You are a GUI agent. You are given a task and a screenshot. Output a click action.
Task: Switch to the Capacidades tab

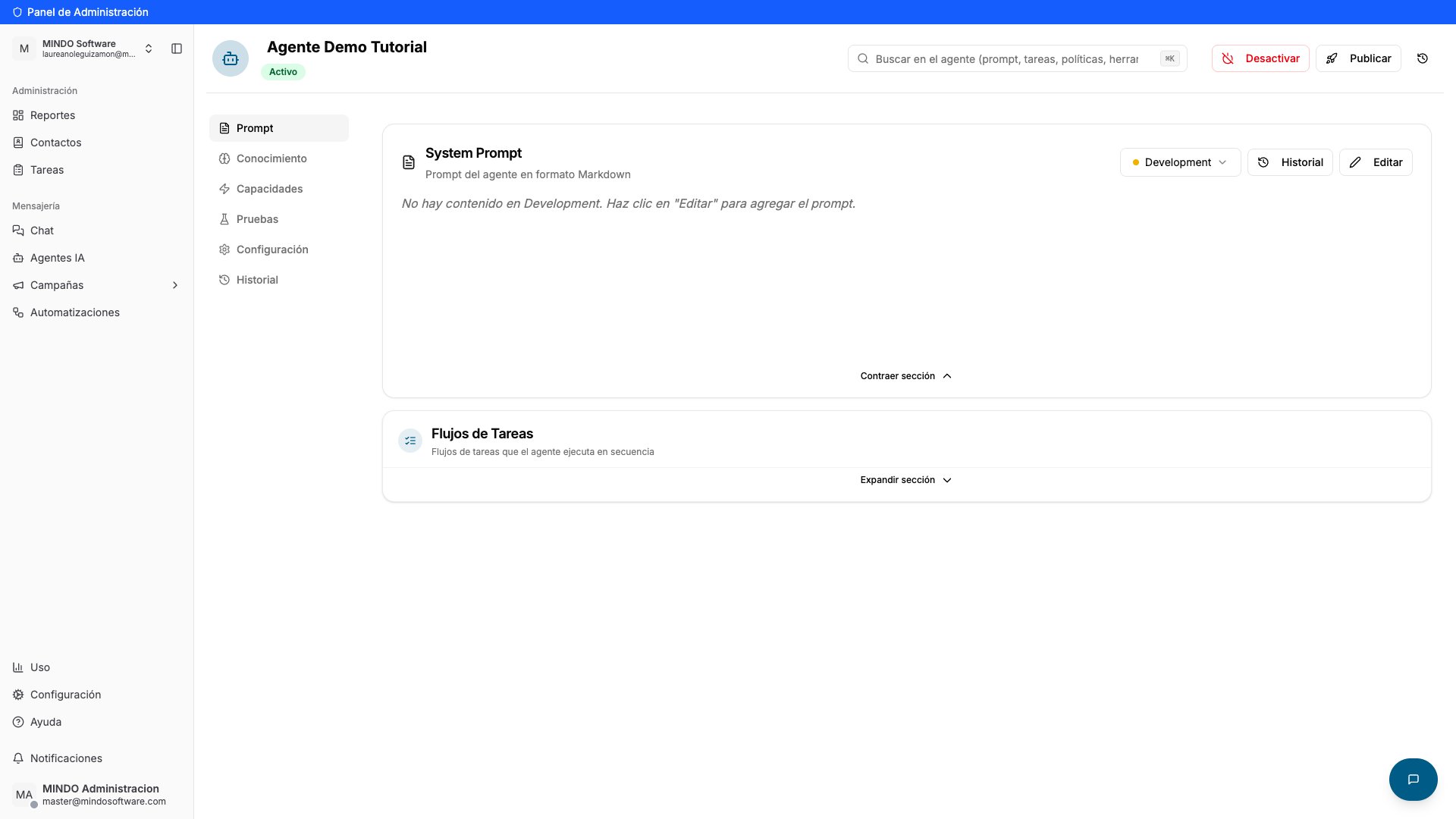pyautogui.click(x=279, y=189)
